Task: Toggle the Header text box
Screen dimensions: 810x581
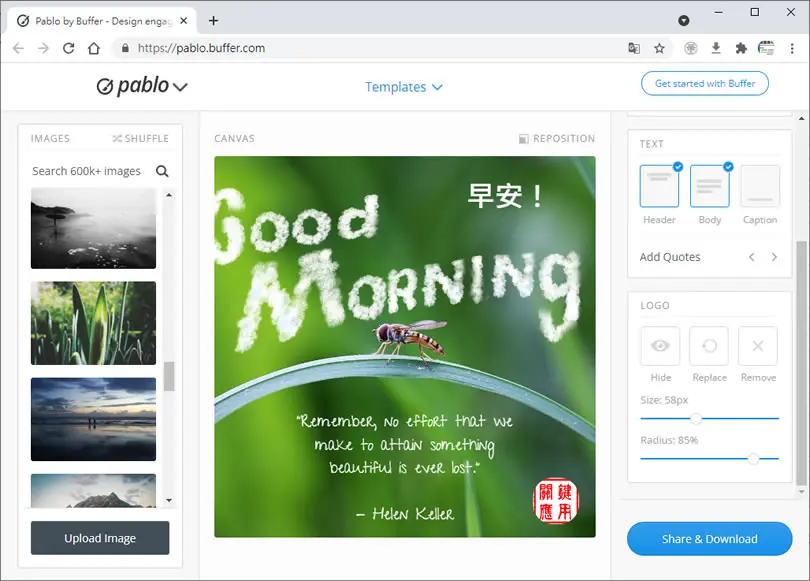Action: coord(659,186)
